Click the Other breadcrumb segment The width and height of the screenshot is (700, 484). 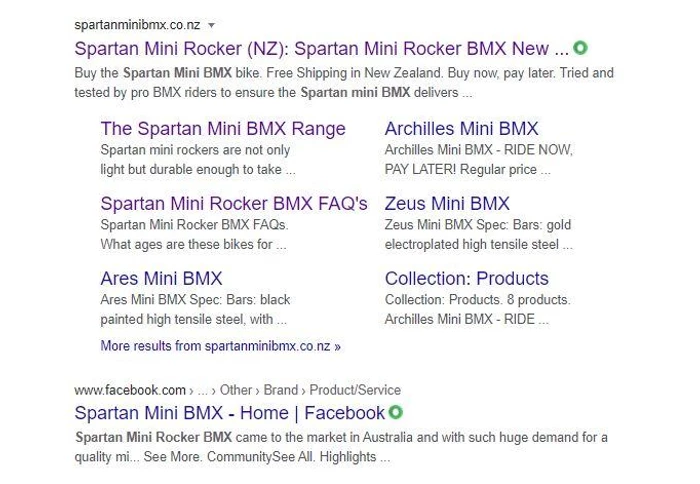click(236, 390)
